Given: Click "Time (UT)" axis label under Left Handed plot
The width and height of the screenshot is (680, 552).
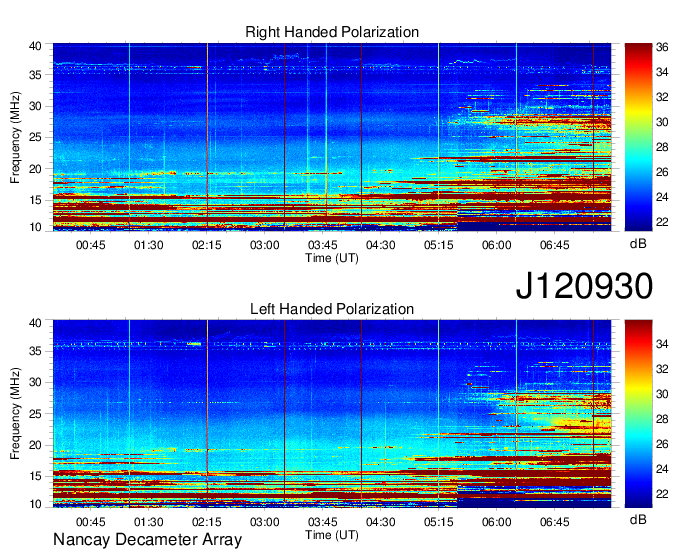Looking at the screenshot, I should click(x=332, y=535).
